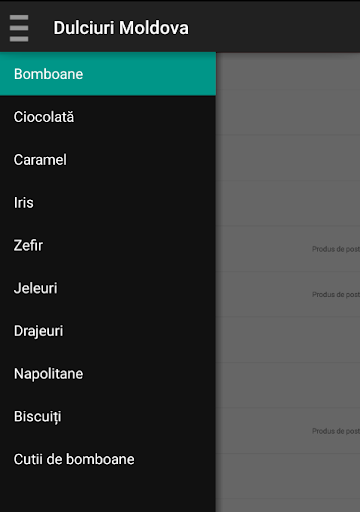Viewport: 360px width, 512px height.
Task: Tap the lowest 'Produs de post' label
Action: tap(336, 431)
